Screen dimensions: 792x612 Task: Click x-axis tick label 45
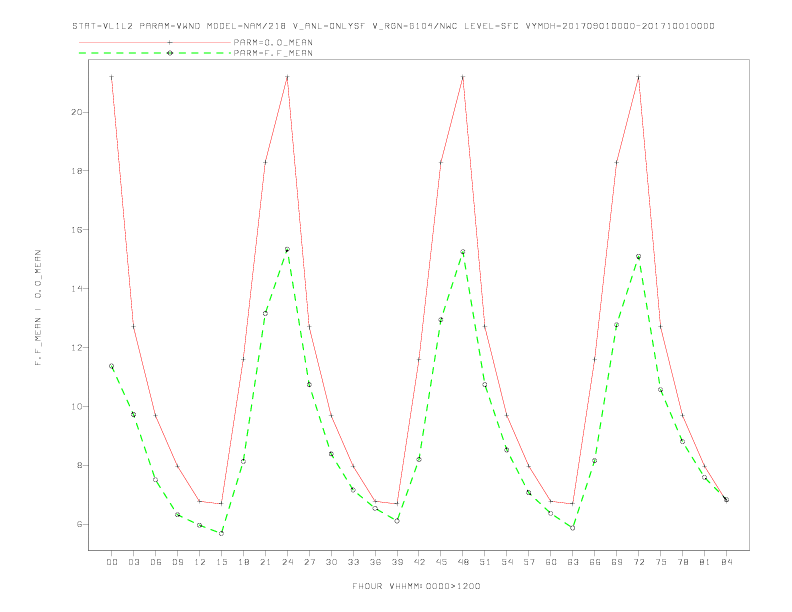tap(441, 562)
